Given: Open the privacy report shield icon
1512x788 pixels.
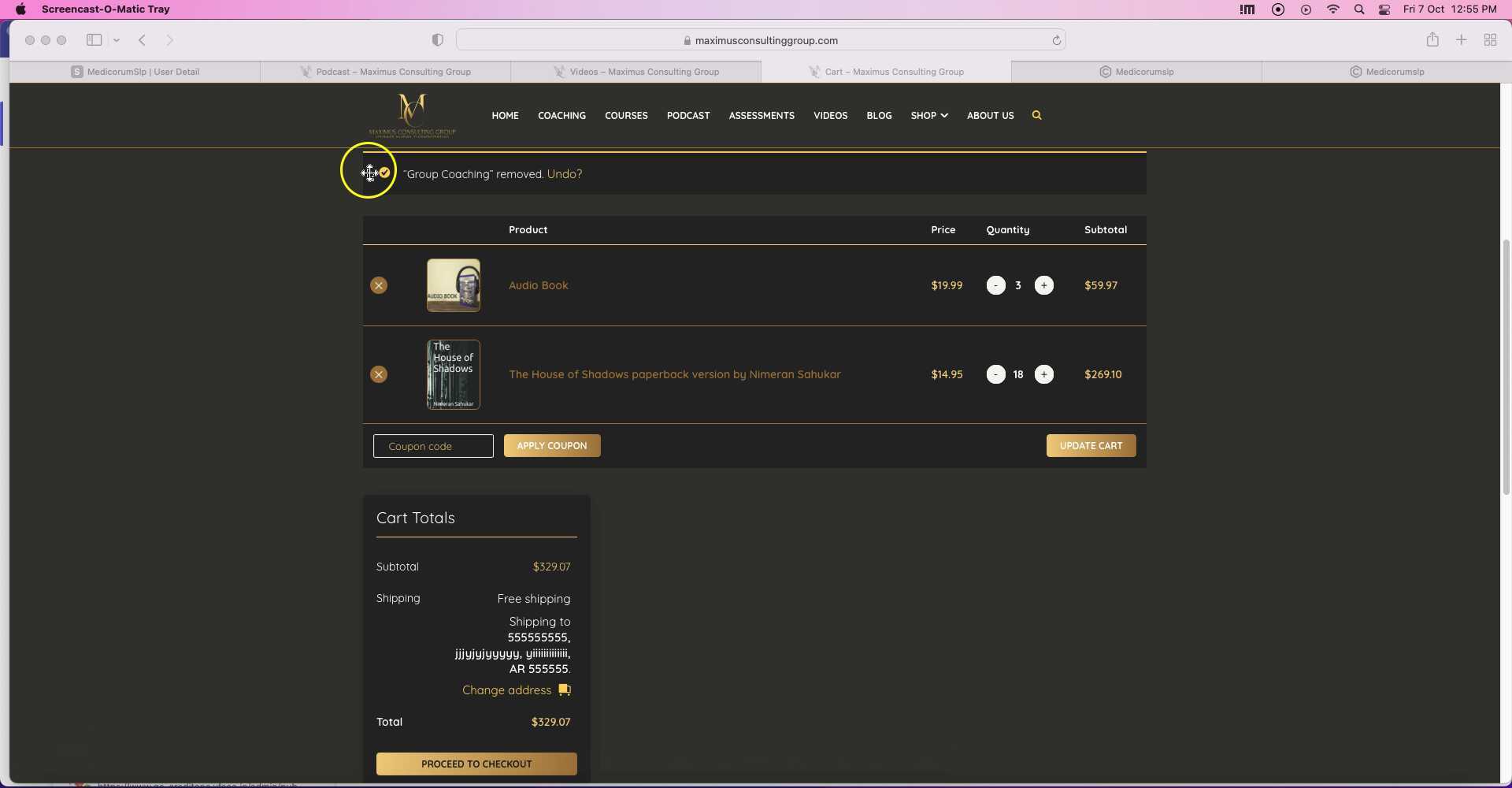Looking at the screenshot, I should (438, 40).
